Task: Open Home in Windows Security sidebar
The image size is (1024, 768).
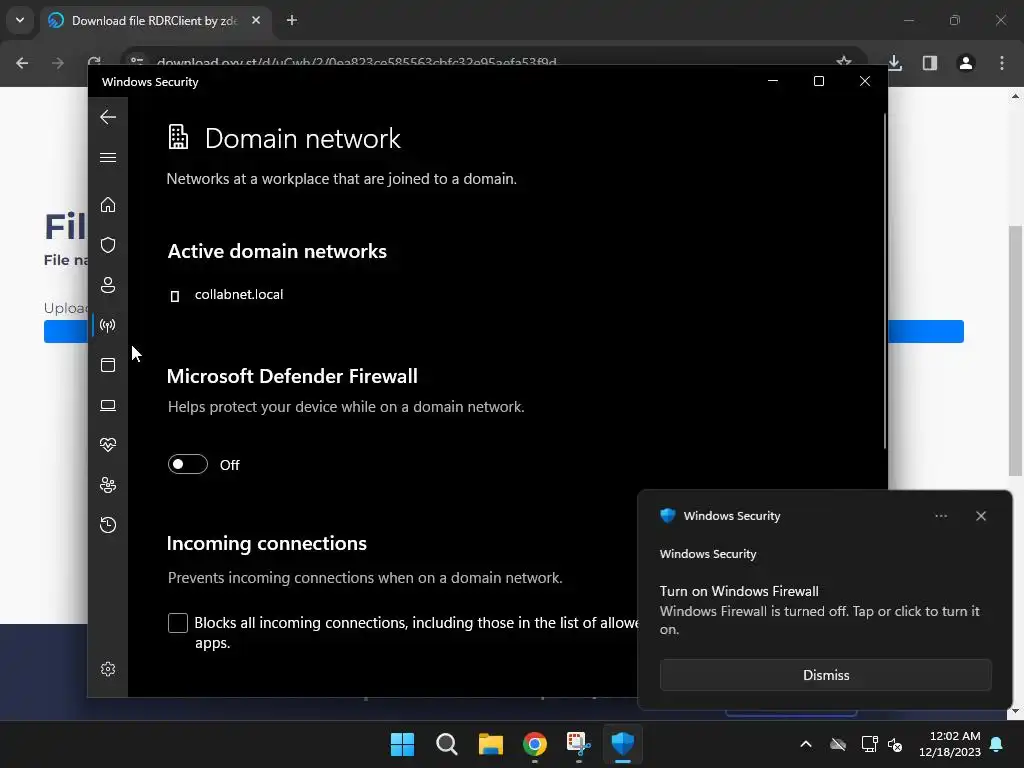Action: 108,205
